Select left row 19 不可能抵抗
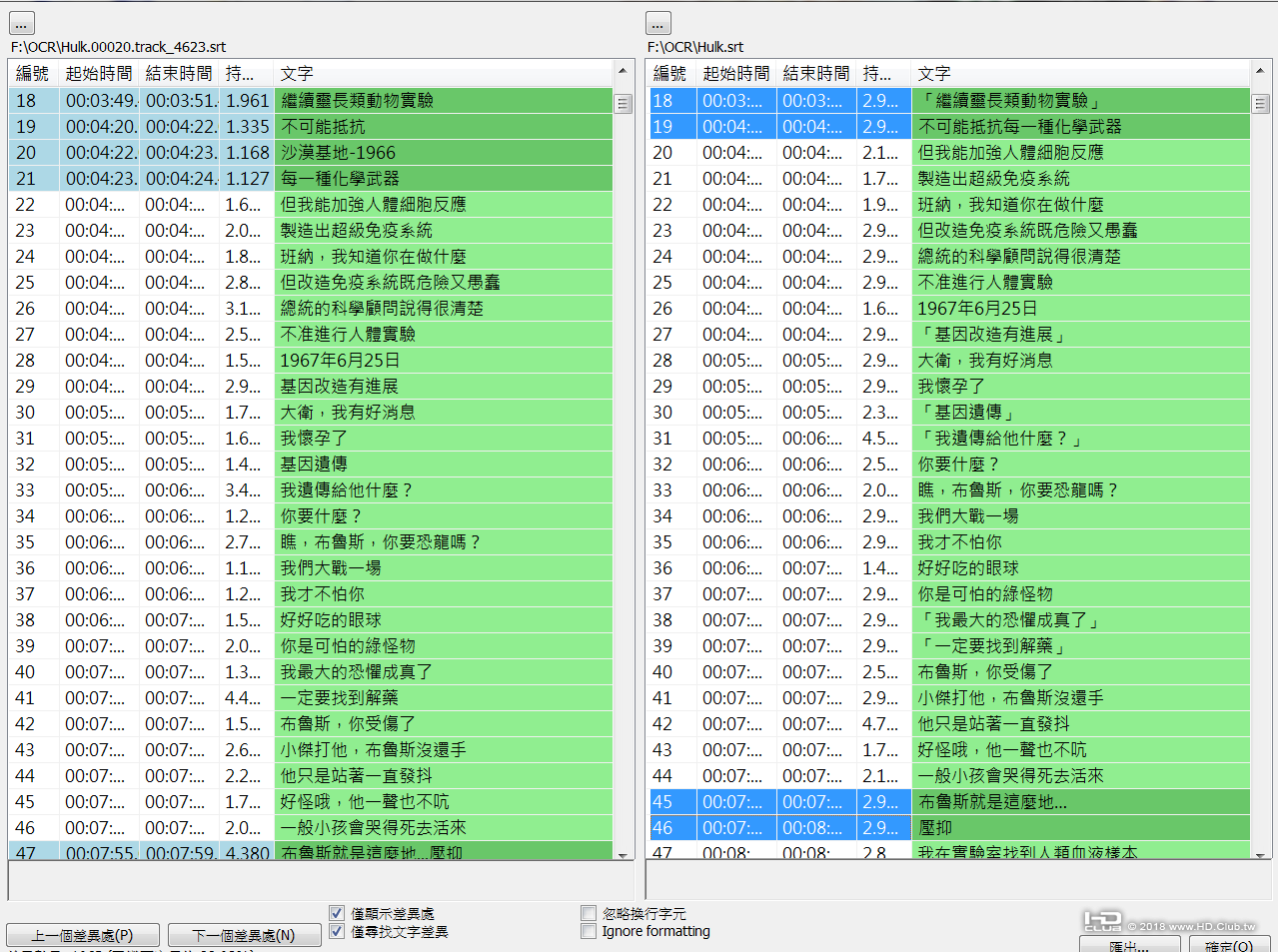The width and height of the screenshot is (1278, 952). tap(311, 126)
